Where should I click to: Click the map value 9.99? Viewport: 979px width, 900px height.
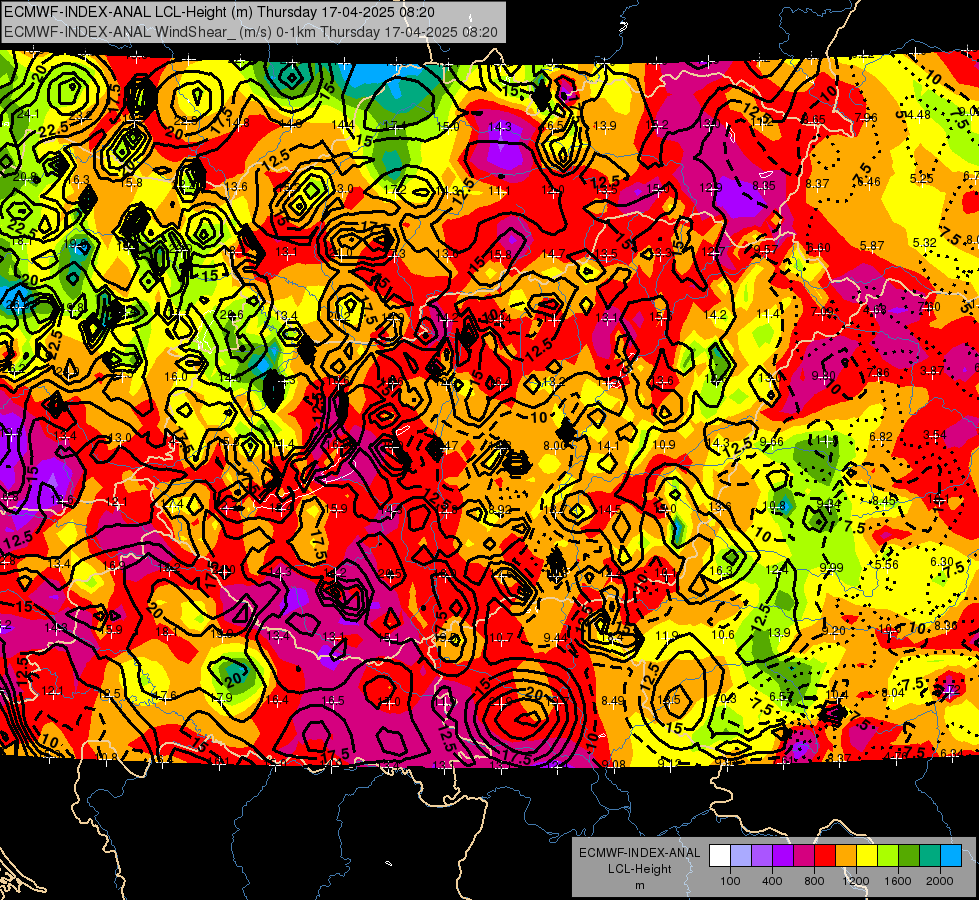(x=832, y=567)
